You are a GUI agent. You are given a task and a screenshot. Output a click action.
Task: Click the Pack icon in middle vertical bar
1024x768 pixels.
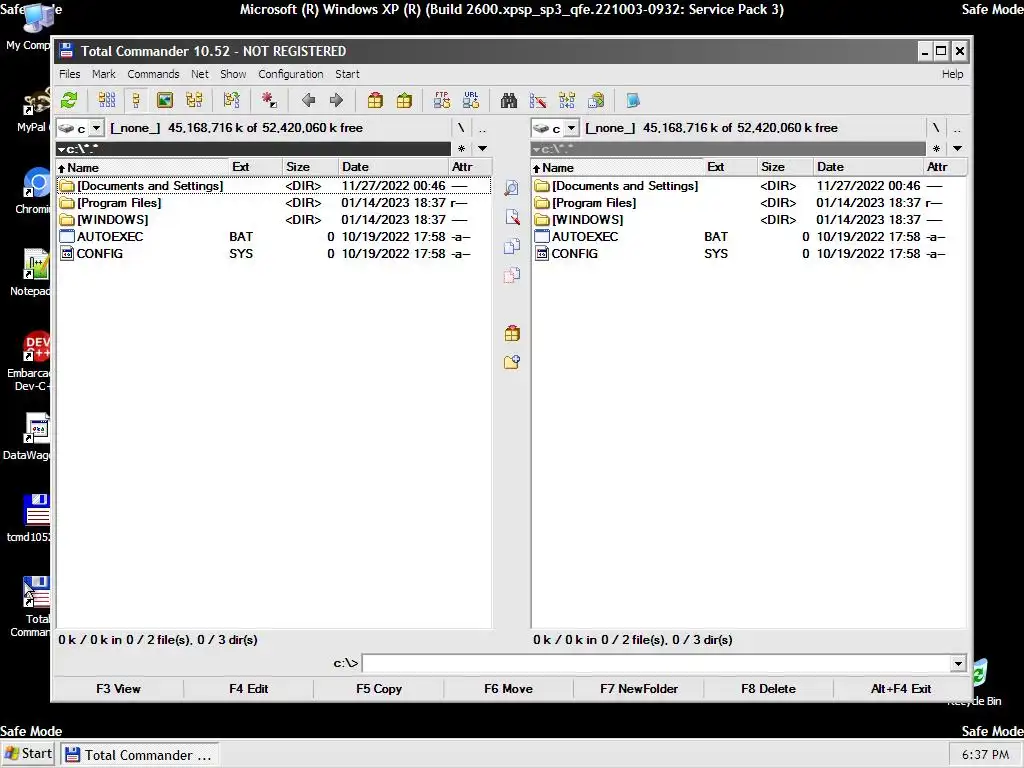tap(512, 334)
